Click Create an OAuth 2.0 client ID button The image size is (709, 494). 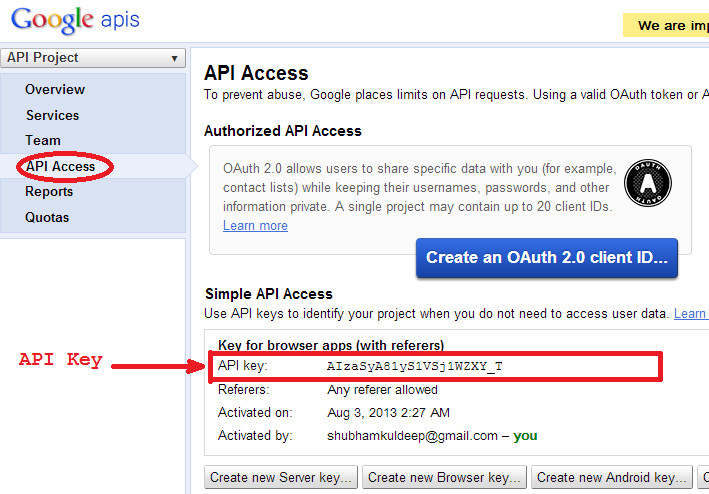547,258
